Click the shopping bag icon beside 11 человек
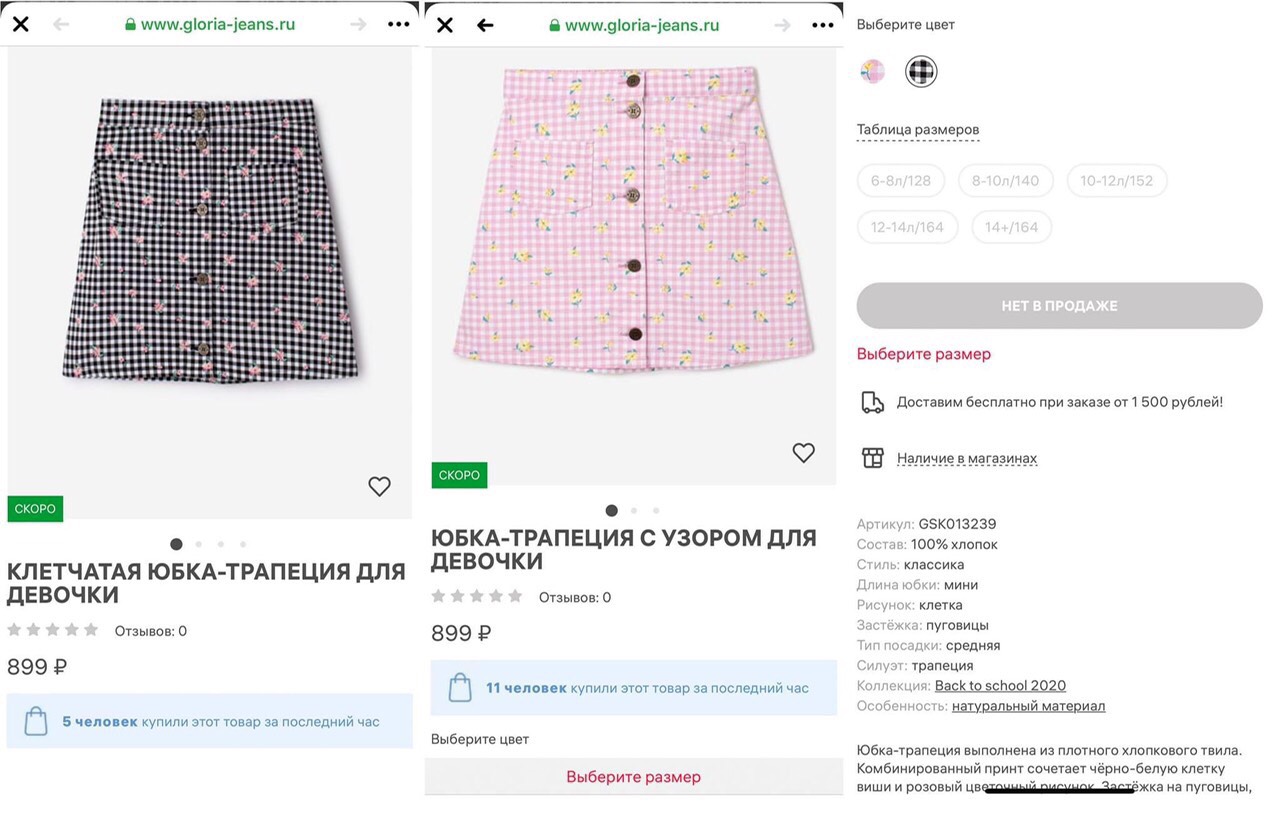 460,688
